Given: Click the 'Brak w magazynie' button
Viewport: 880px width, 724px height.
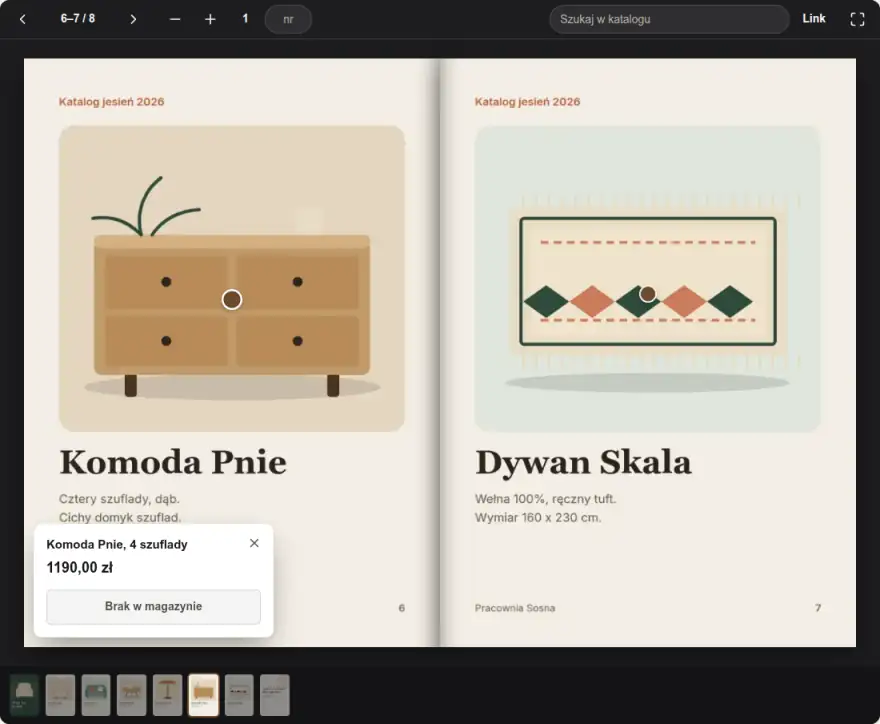Looking at the screenshot, I should pos(153,606).
